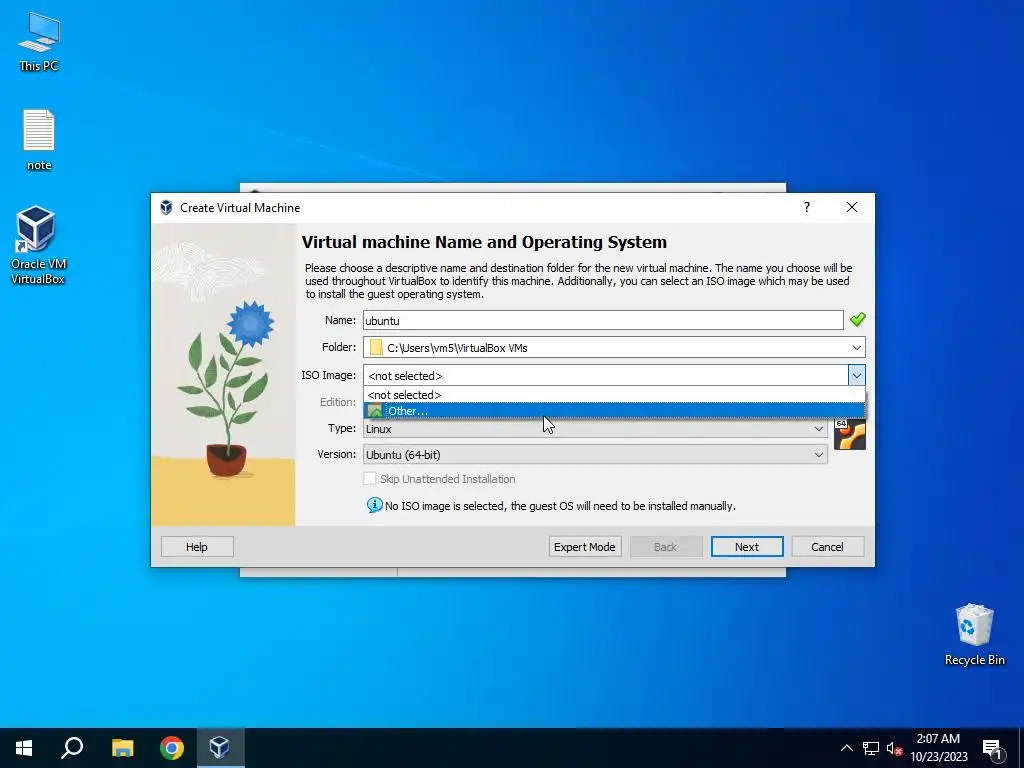Screen dimensions: 1024x768
Task: Switch to VirtualBox taskbar icon
Action: (x=219, y=748)
